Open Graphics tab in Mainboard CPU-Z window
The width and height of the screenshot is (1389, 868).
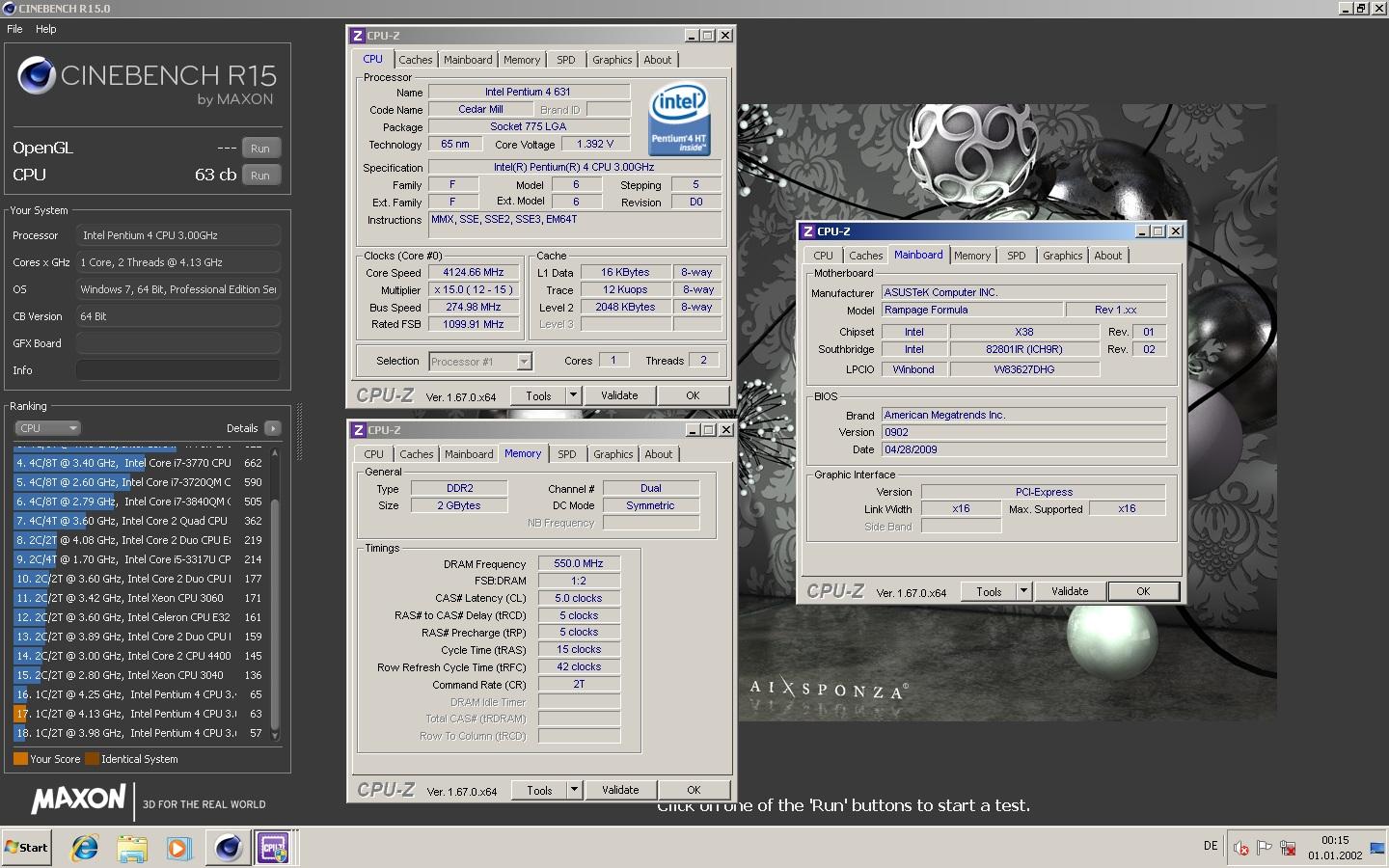tap(1062, 256)
